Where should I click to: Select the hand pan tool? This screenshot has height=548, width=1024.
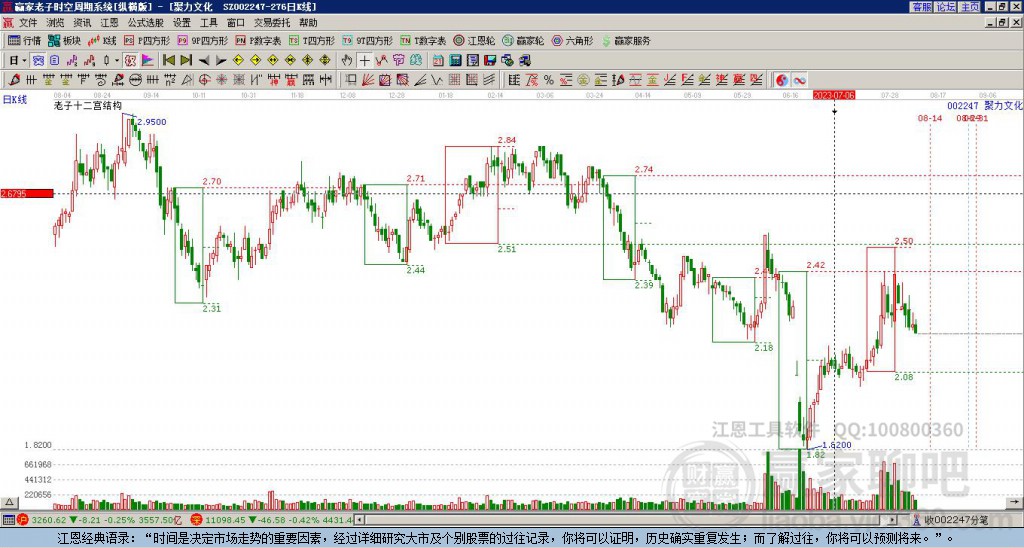tap(347, 61)
